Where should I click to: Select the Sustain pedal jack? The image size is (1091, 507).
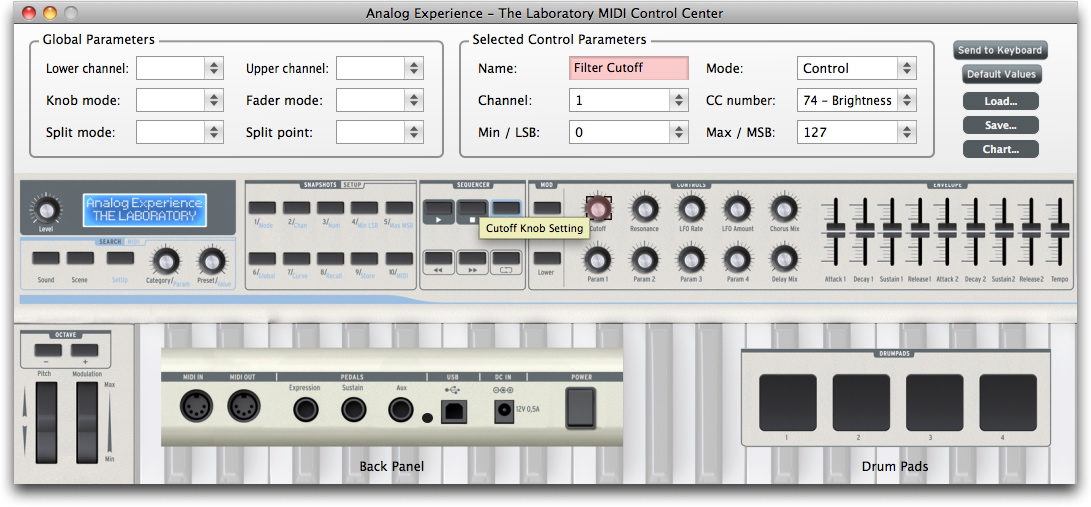pos(353,410)
